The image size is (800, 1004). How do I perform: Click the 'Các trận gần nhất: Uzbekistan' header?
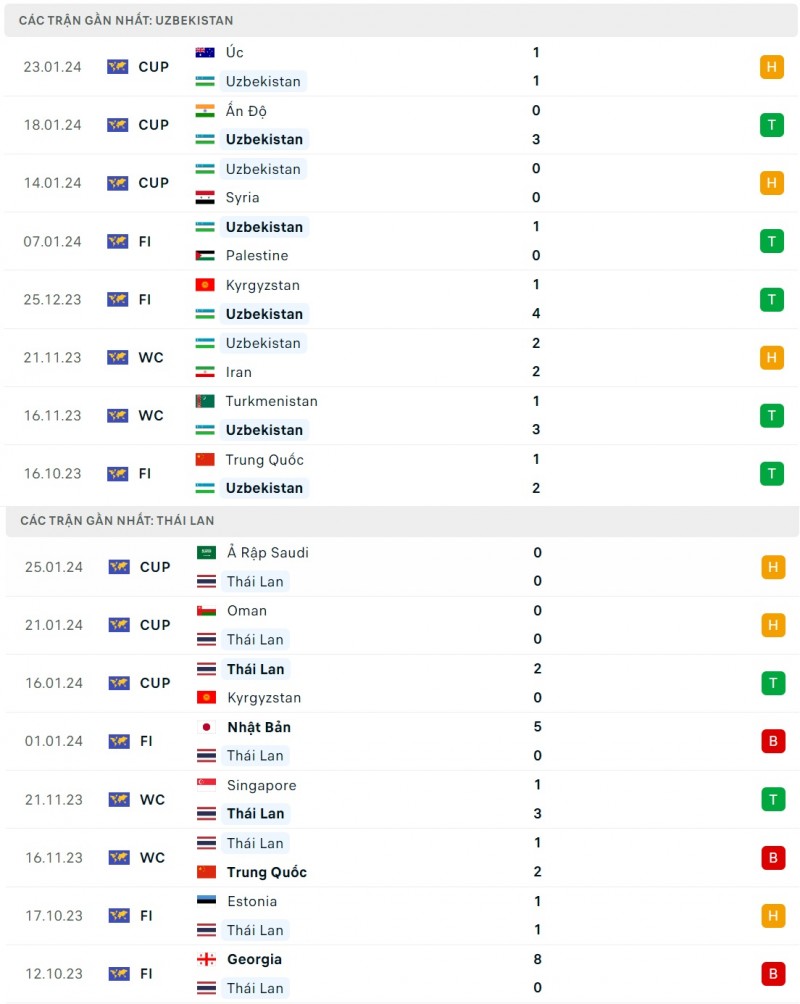126,20
